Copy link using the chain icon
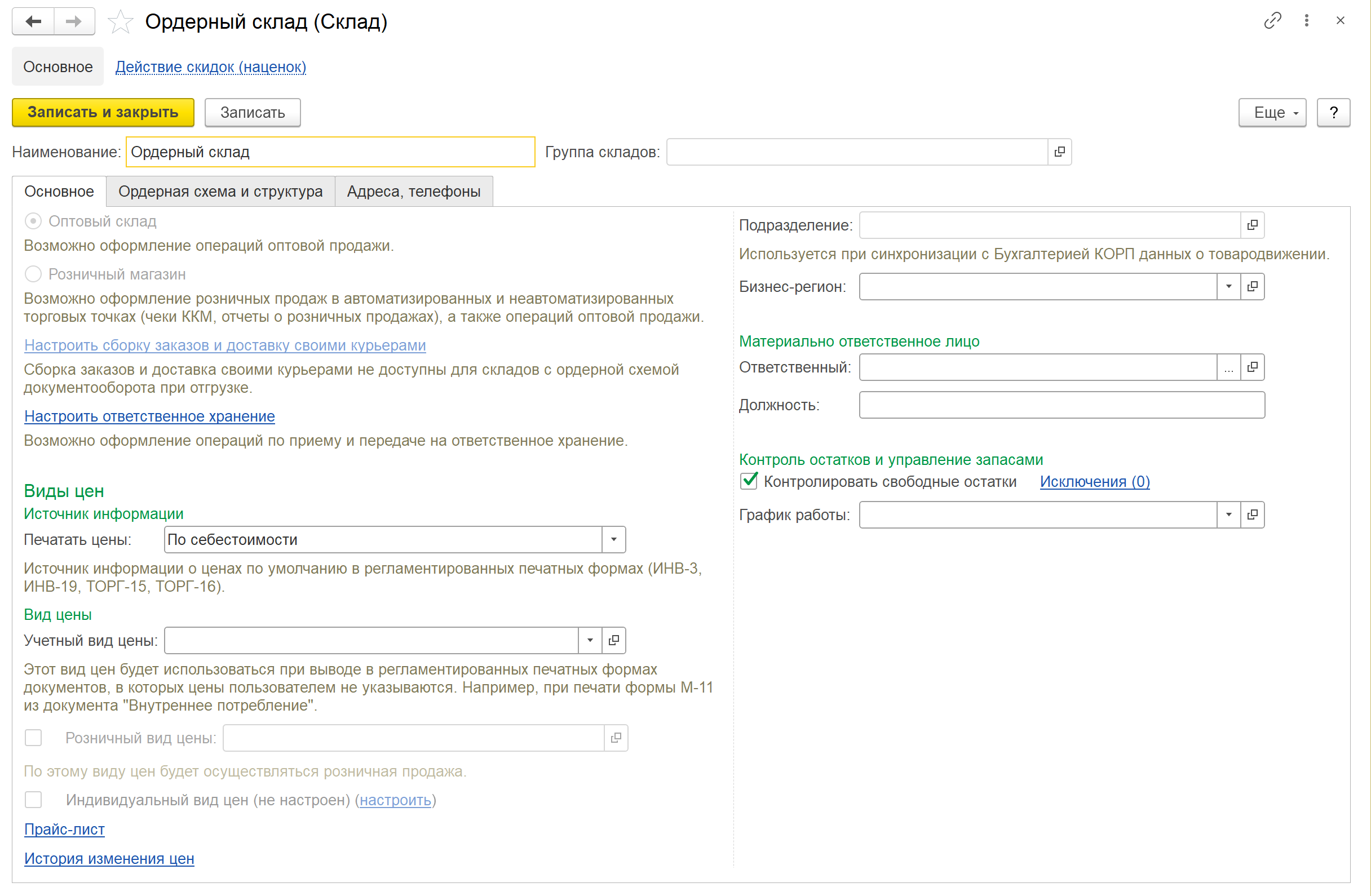 pyautogui.click(x=1272, y=21)
